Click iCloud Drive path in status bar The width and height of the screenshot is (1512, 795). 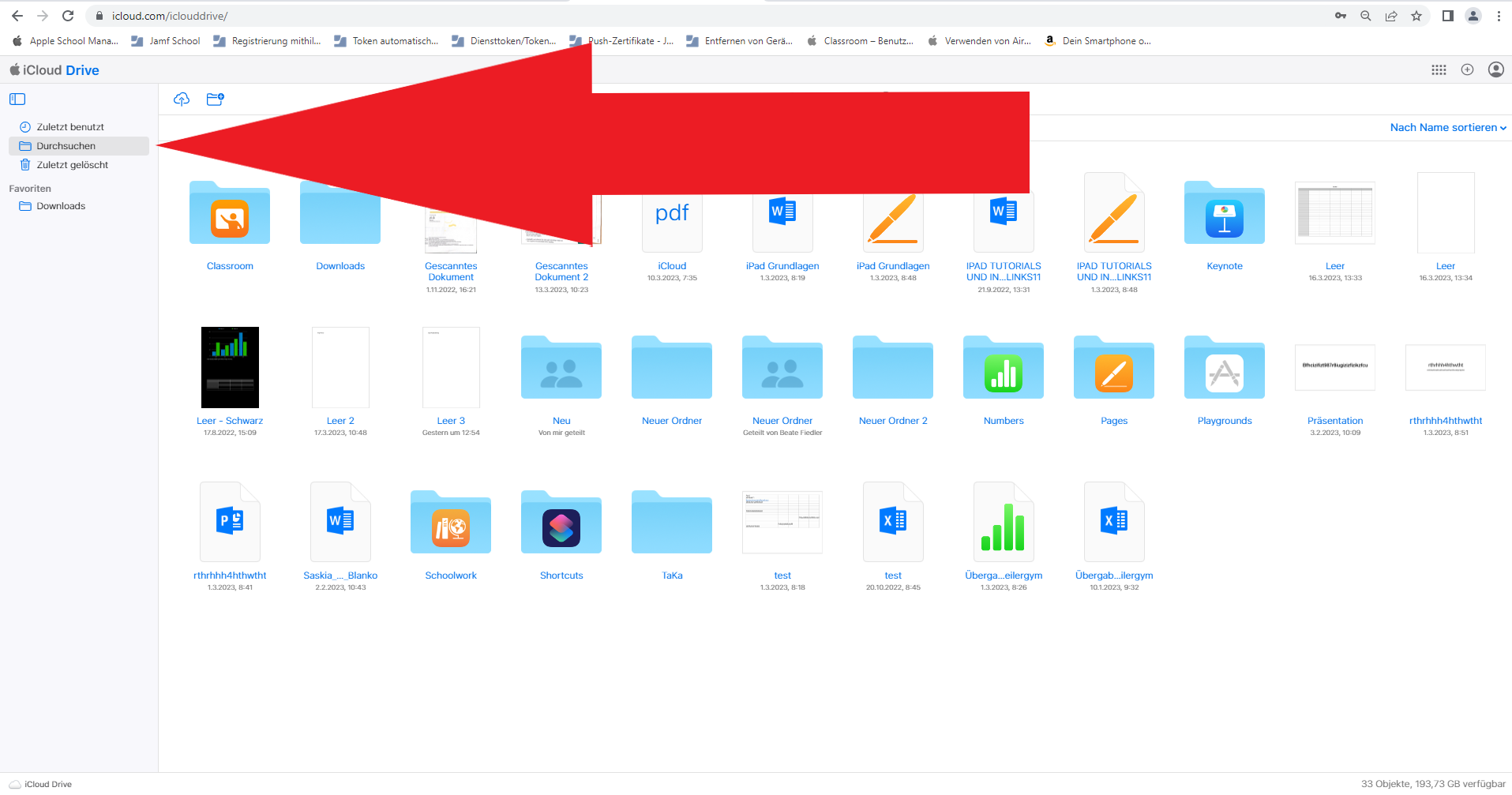pyautogui.click(x=40, y=784)
